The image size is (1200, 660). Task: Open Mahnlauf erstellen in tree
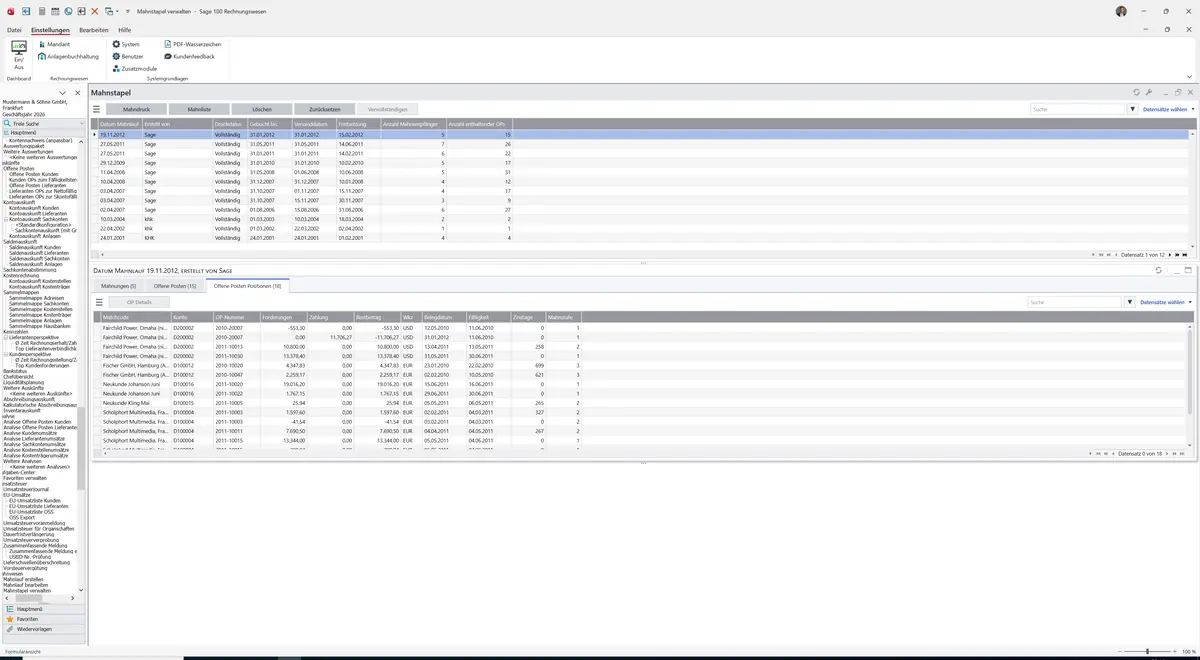[23, 579]
